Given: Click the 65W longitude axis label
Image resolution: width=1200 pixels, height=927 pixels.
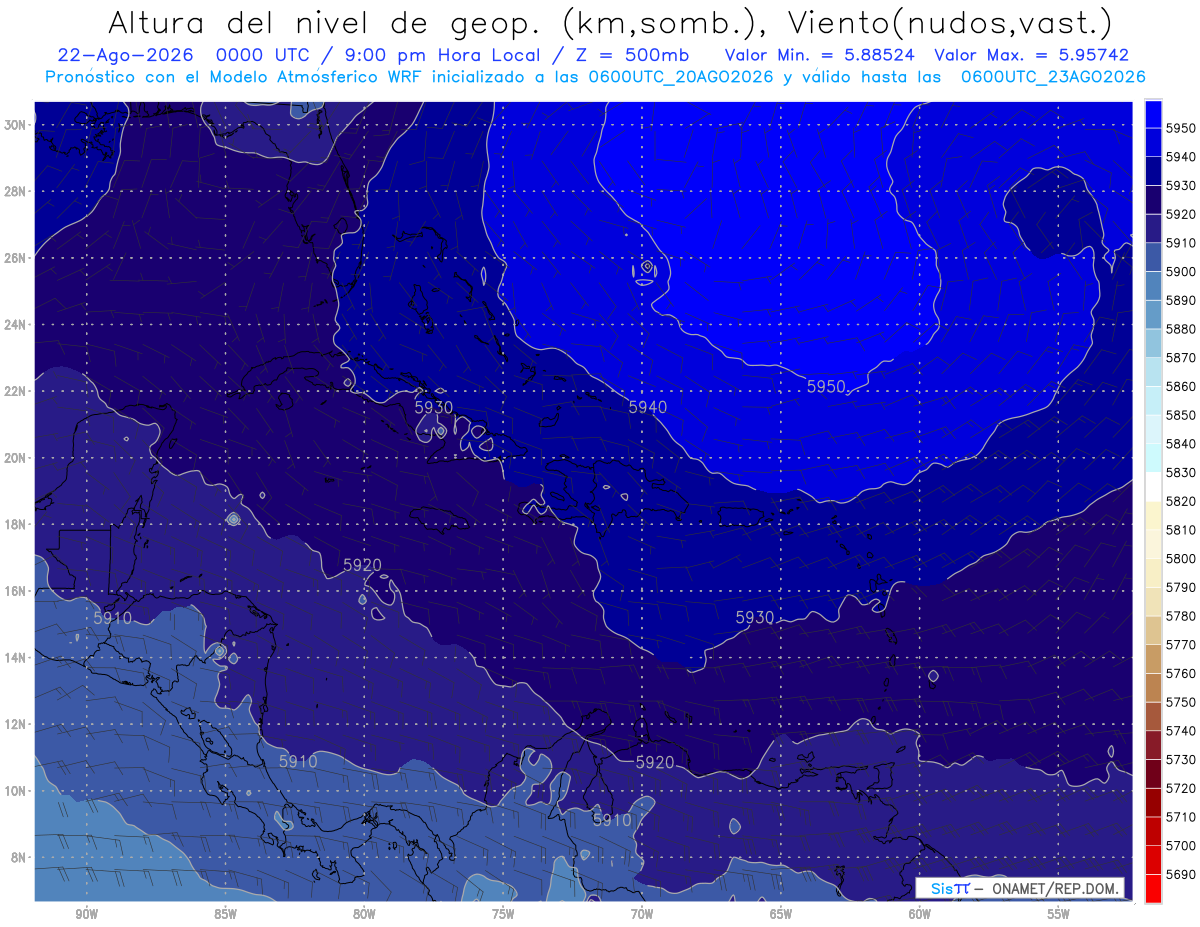Looking at the screenshot, I should click(781, 914).
